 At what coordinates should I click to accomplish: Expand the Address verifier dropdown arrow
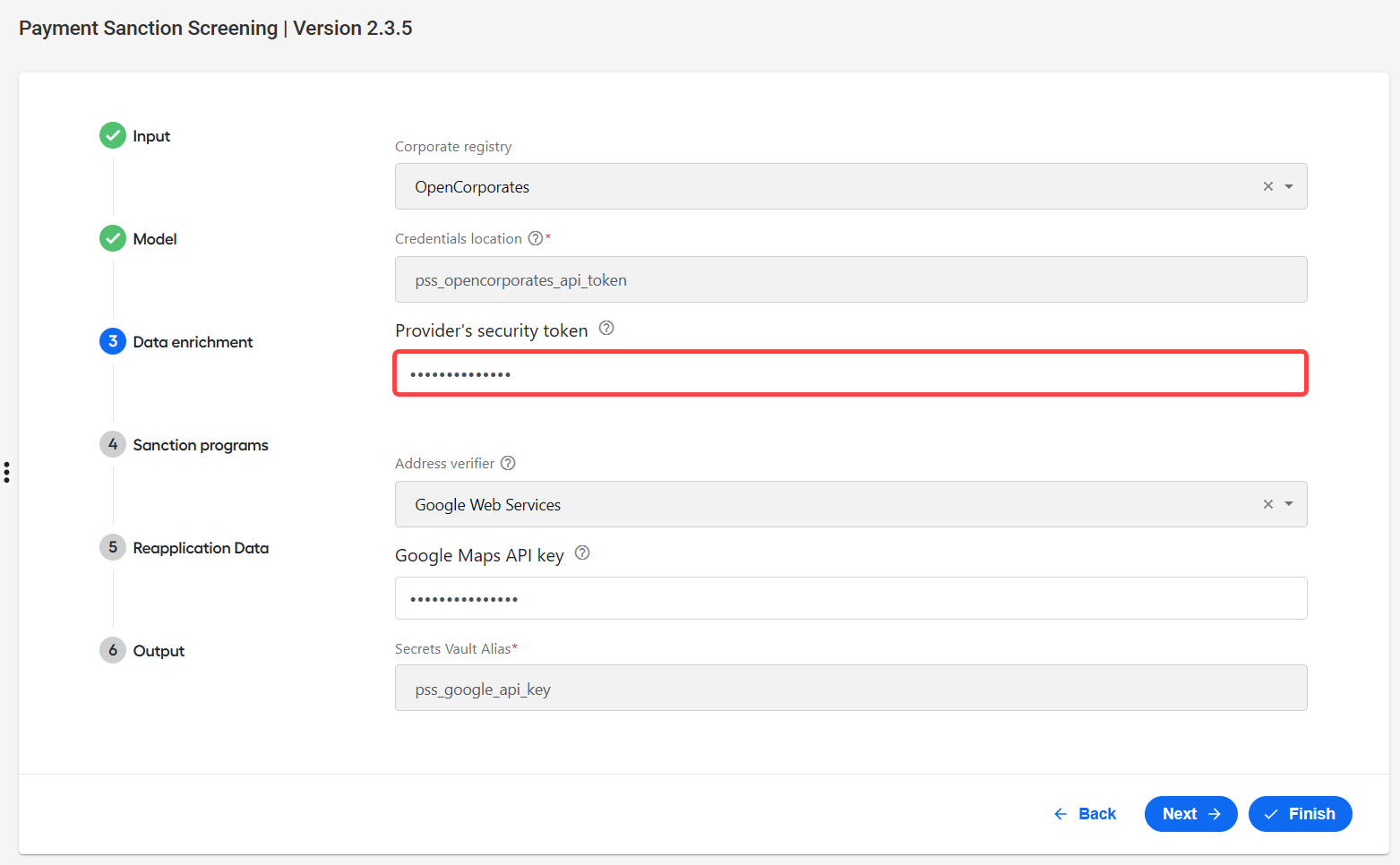[x=1289, y=504]
